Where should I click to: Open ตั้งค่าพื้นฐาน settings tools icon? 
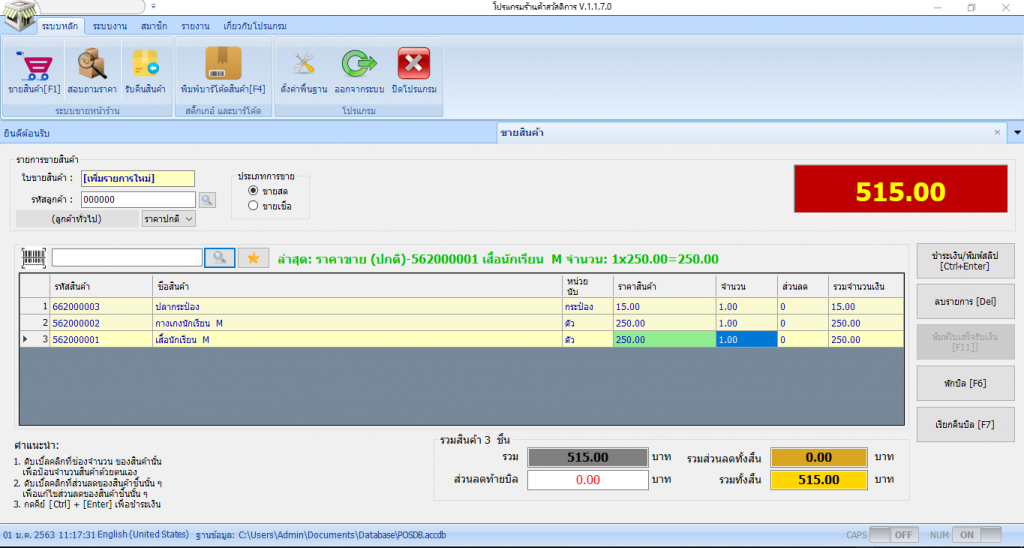point(304,65)
